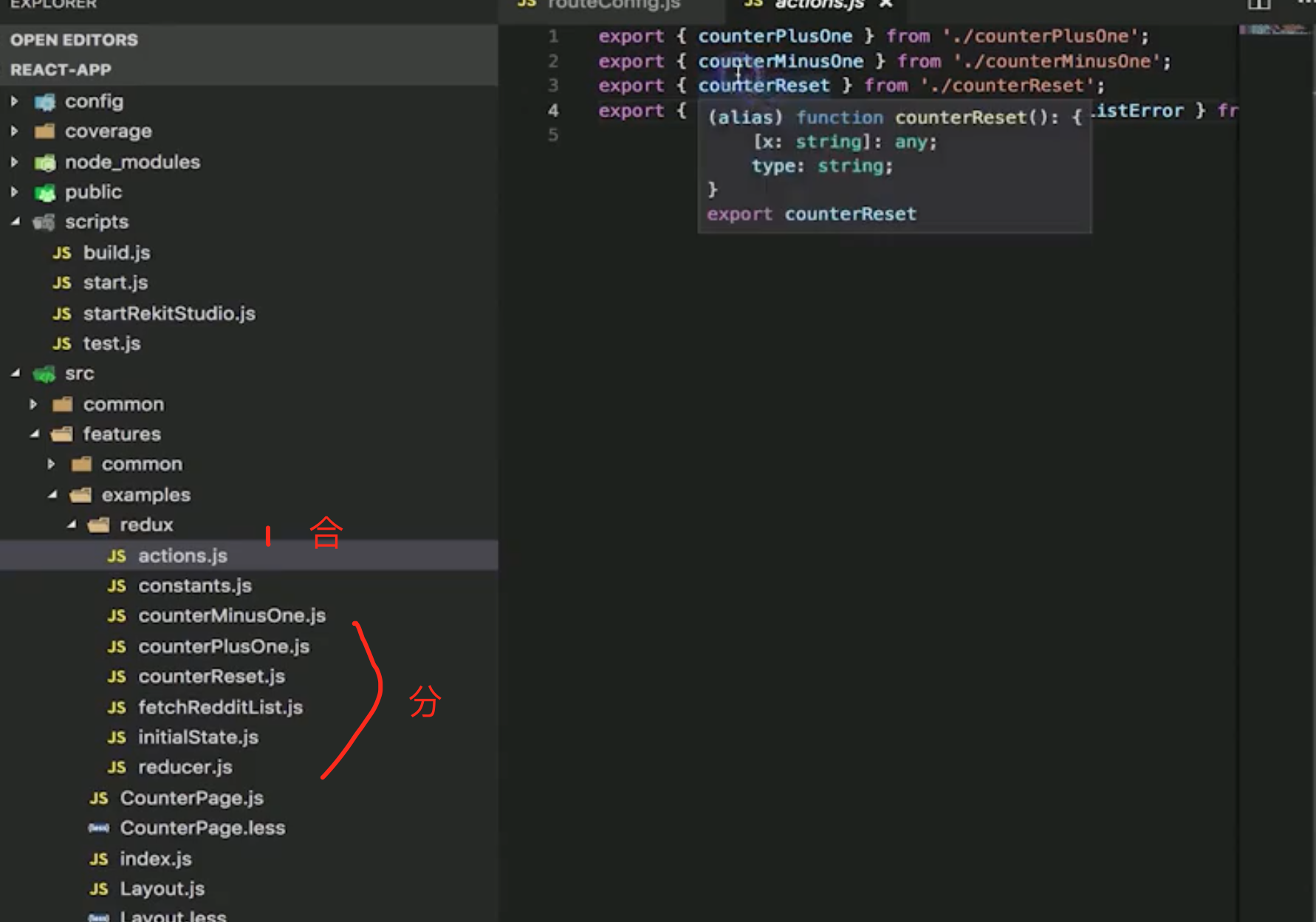Open CounterPage.less file
Image resolution: width=1316 pixels, height=922 pixels.
click(x=202, y=828)
